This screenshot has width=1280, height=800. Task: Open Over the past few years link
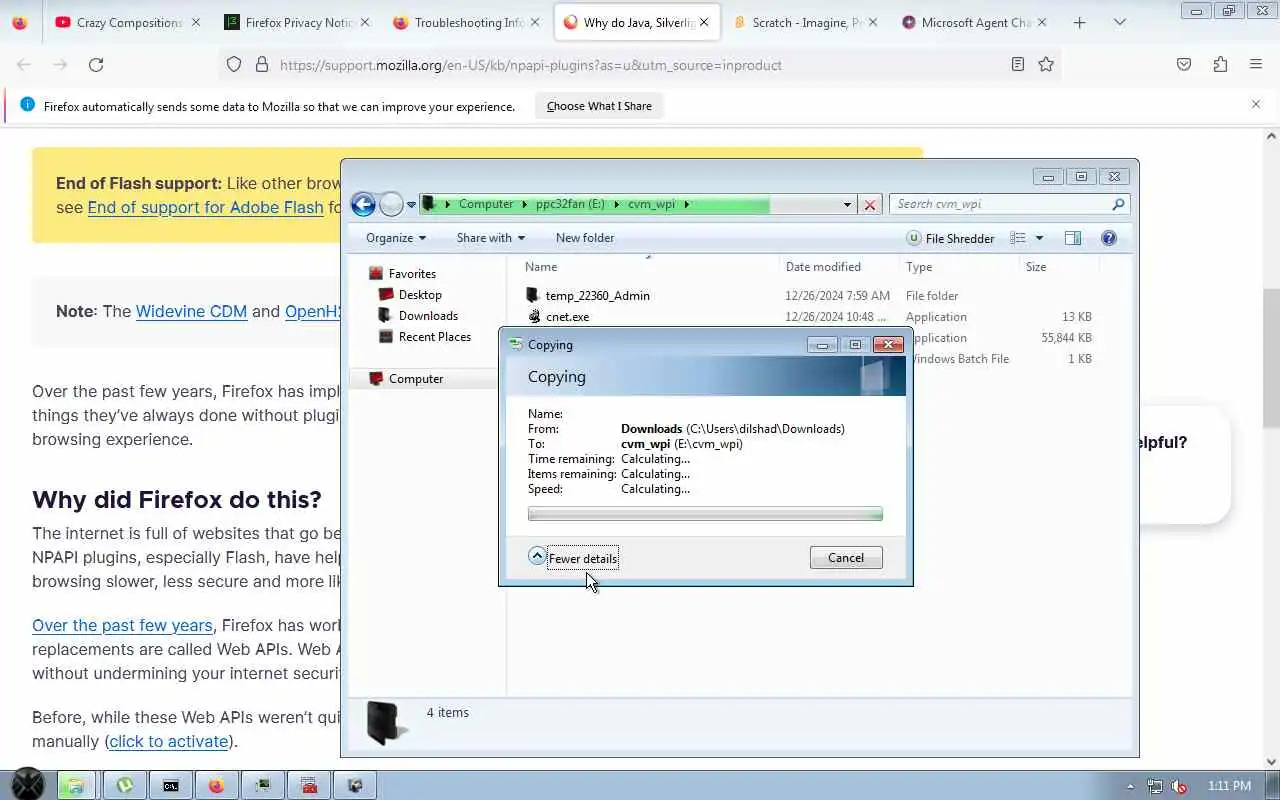(122, 625)
